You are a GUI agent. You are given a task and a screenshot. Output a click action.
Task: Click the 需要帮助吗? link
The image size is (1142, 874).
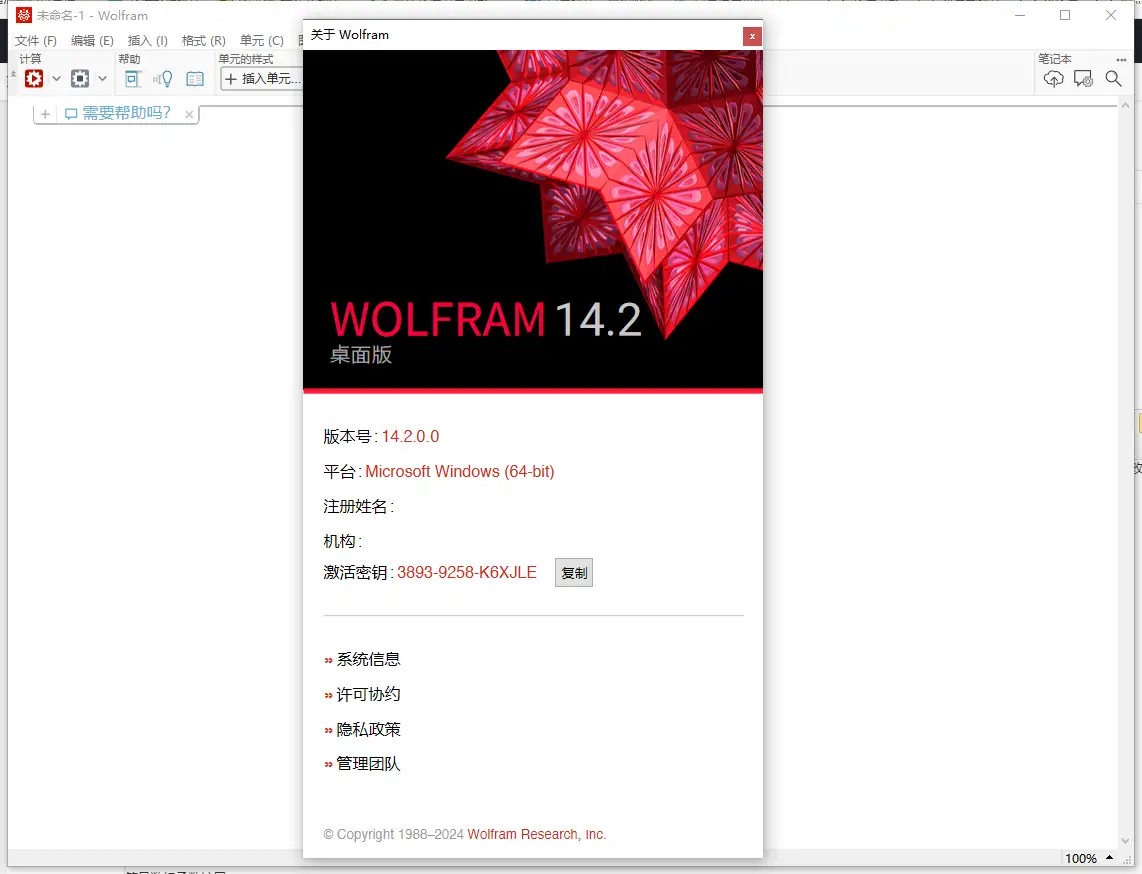pyautogui.click(x=126, y=113)
